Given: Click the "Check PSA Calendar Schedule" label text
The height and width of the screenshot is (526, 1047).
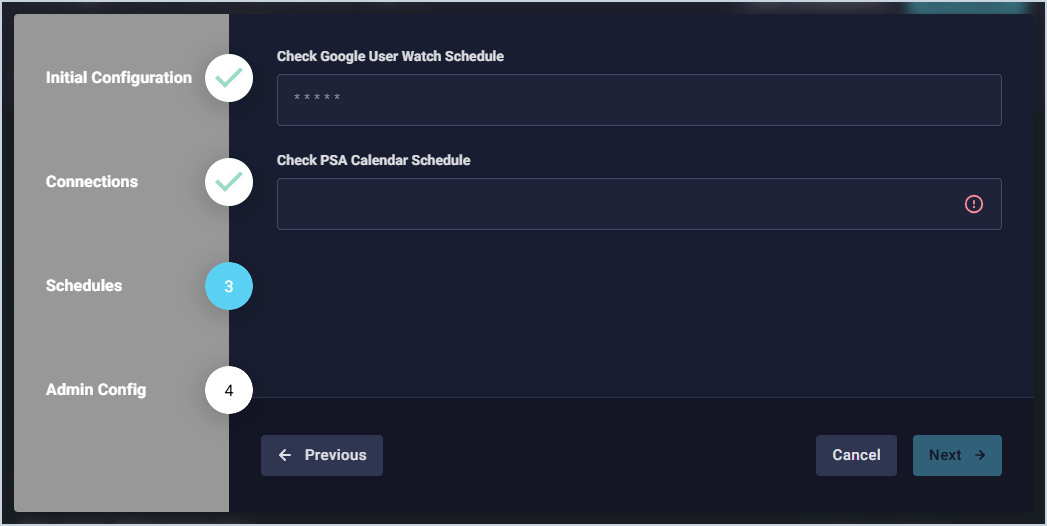Looking at the screenshot, I should tap(373, 160).
